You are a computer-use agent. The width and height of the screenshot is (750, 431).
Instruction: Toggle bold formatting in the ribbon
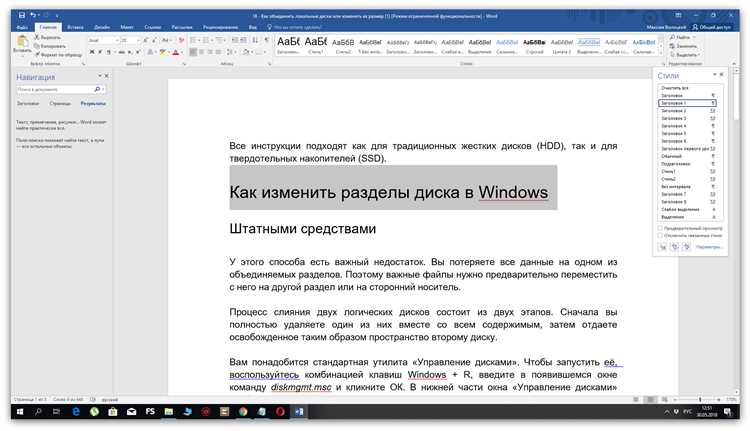(x=92, y=52)
